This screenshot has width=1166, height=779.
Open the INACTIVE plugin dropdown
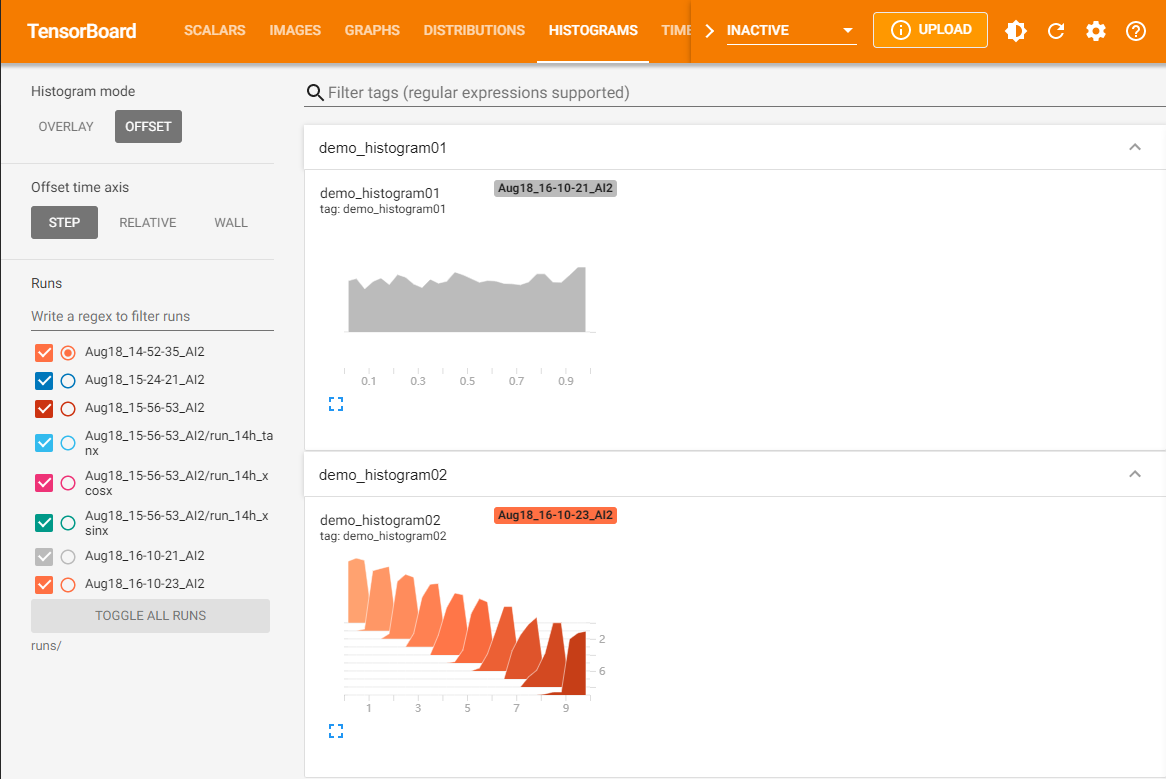[791, 31]
